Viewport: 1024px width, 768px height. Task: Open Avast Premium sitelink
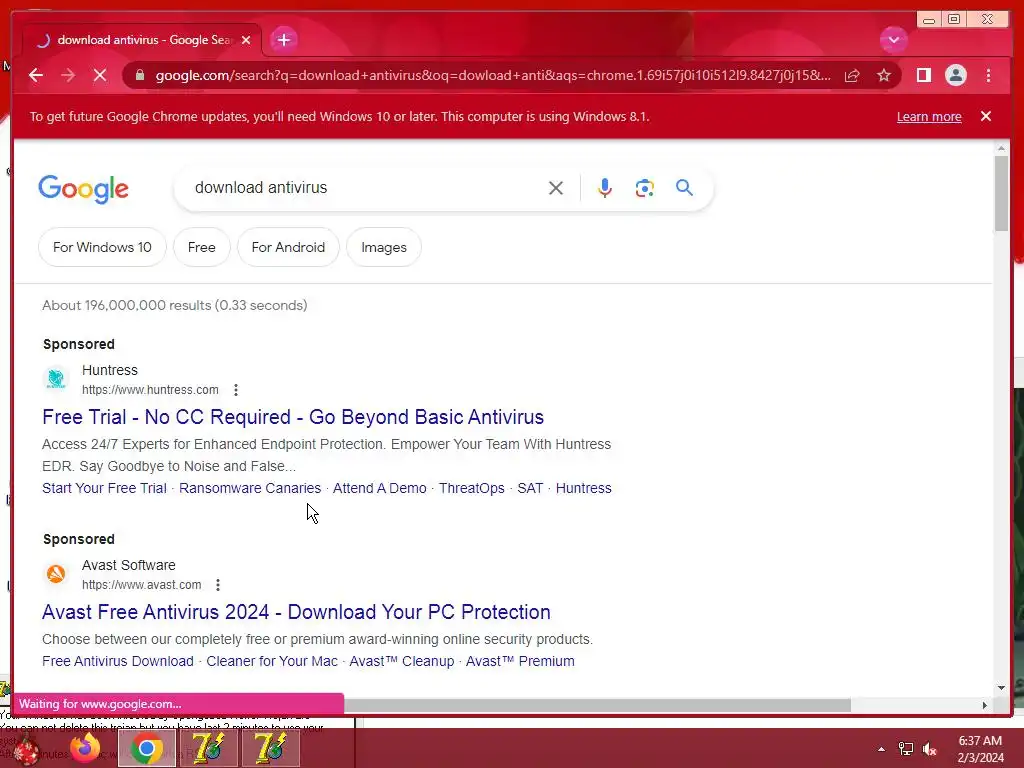tap(520, 662)
